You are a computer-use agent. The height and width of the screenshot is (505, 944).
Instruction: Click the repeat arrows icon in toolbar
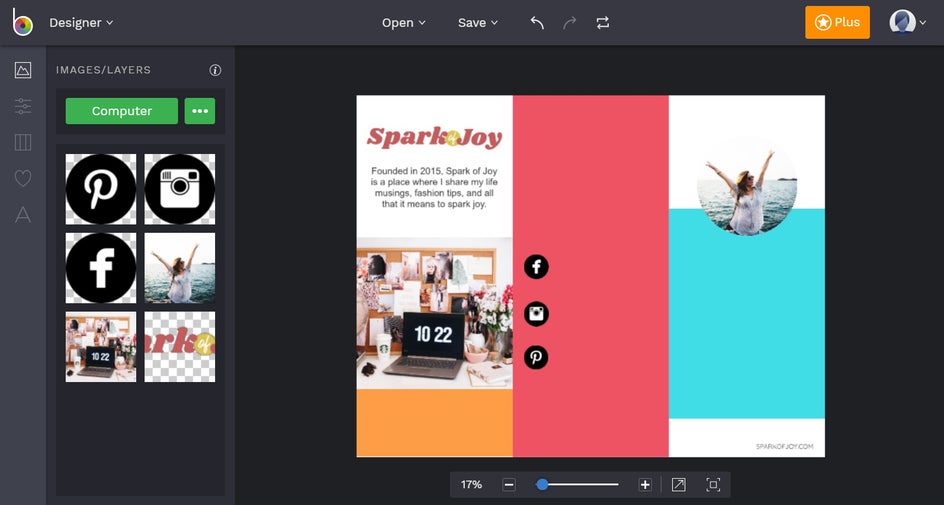coord(602,23)
